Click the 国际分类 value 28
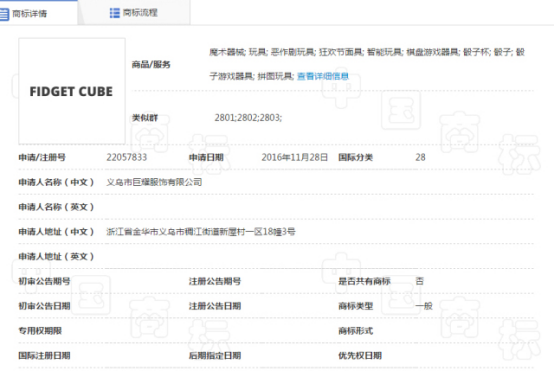 [420, 157]
